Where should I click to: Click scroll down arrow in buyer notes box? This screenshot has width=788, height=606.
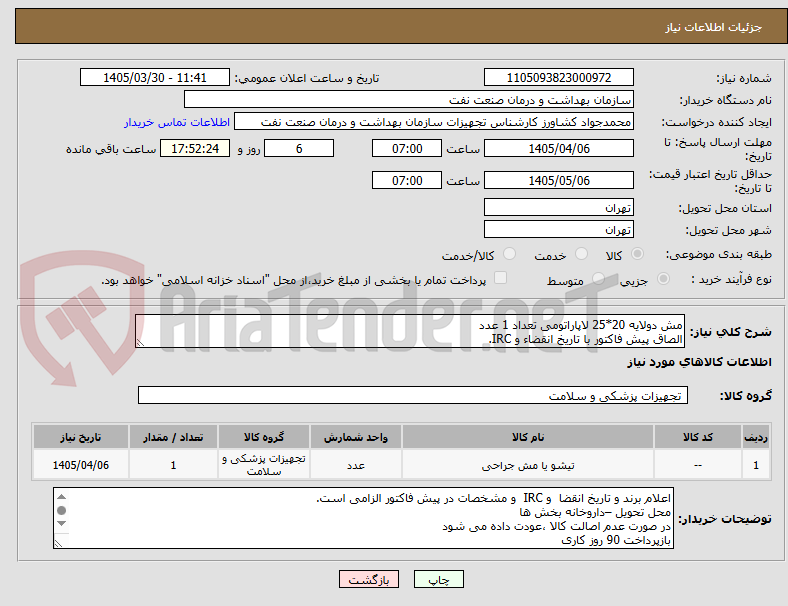tap(61, 524)
